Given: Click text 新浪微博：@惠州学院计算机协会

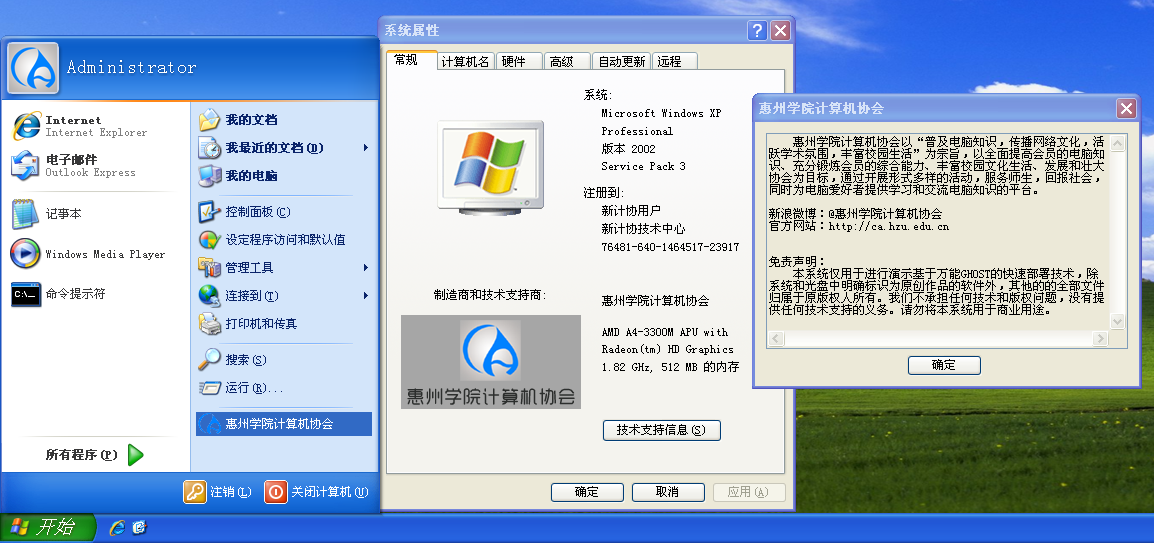Looking at the screenshot, I should pos(855,214).
